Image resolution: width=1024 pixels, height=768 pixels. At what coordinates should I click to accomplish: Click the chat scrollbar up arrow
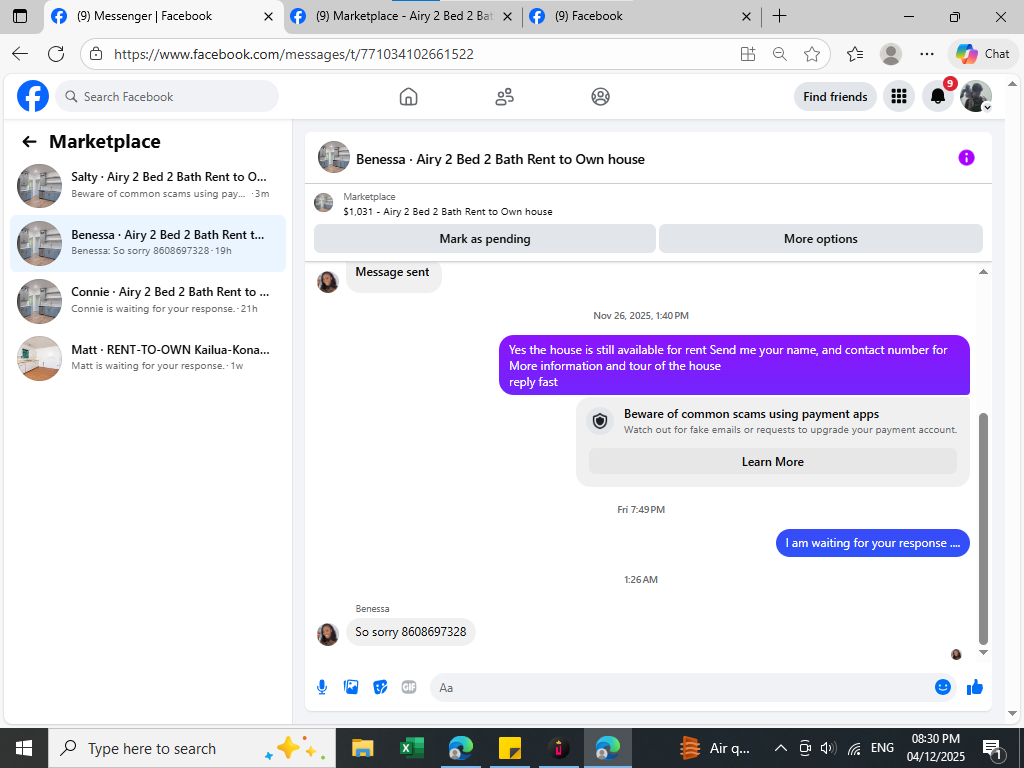(983, 272)
